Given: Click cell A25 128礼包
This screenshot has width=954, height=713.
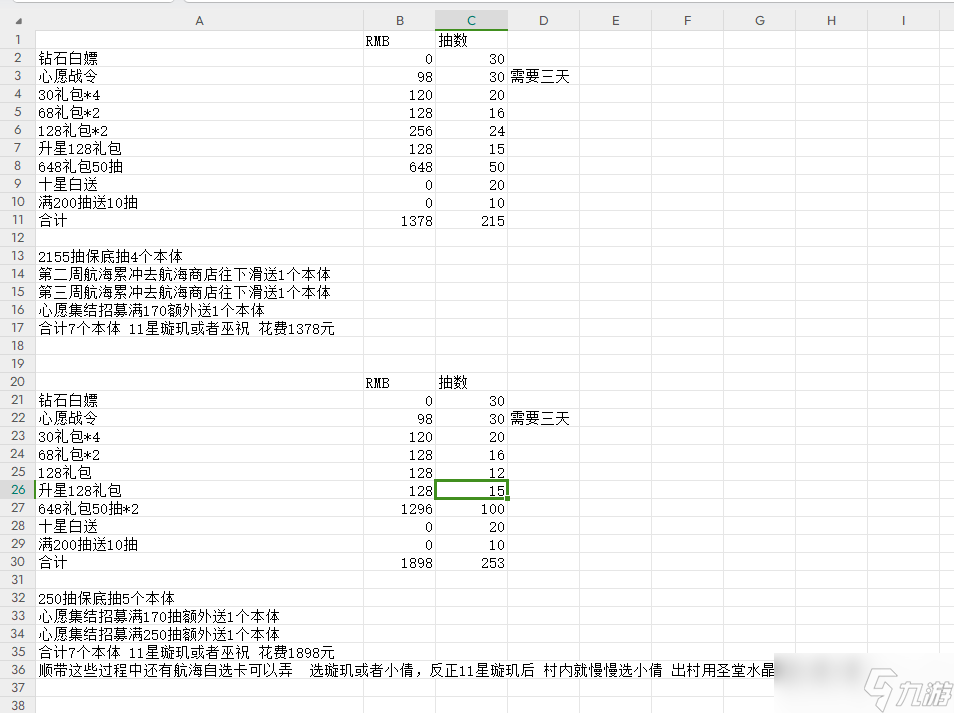Looking at the screenshot, I should click(200, 472).
